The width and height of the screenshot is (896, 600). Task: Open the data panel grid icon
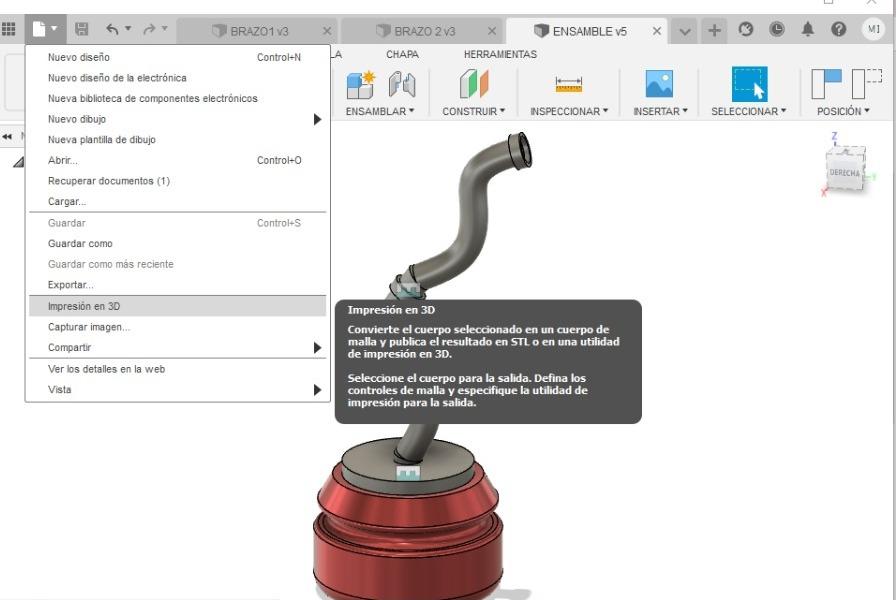tap(9, 29)
